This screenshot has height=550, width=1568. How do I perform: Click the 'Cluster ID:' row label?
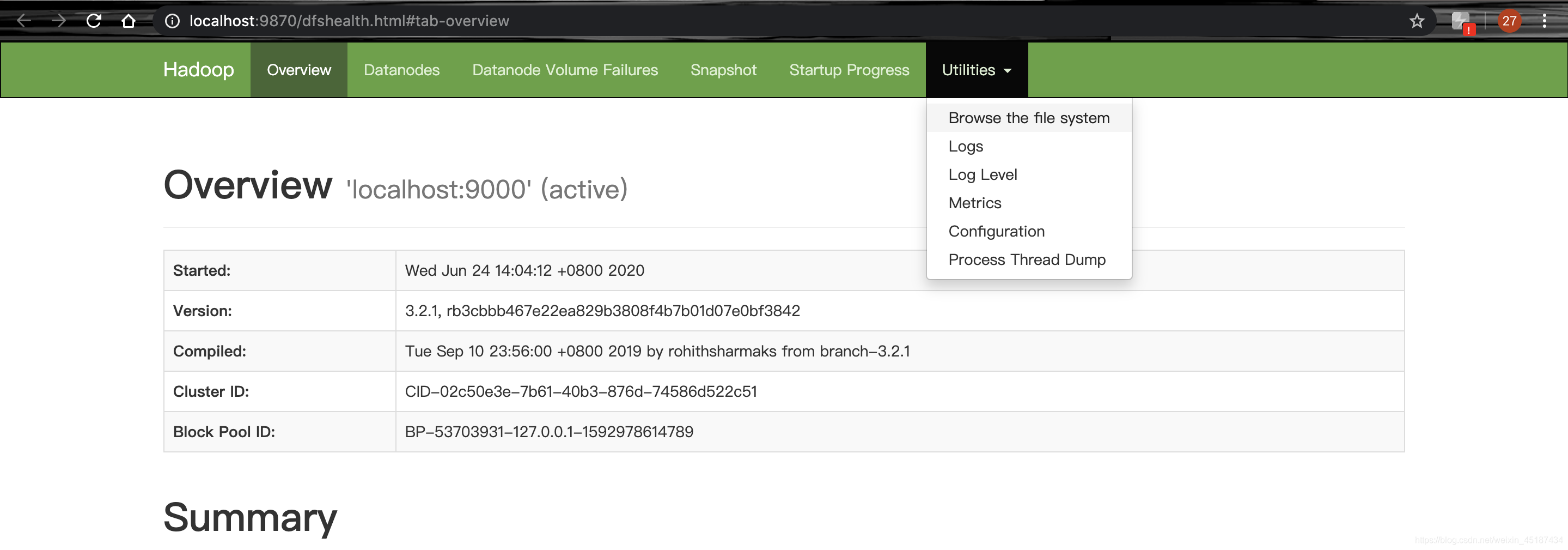pos(211,391)
